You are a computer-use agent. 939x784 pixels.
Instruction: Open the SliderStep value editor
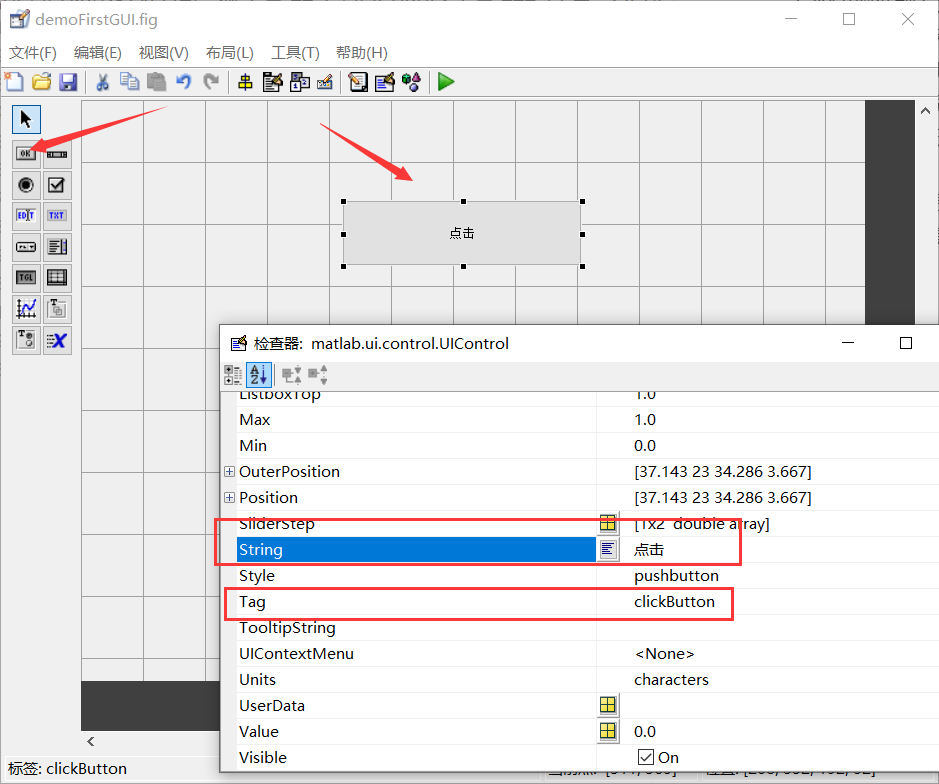[x=609, y=523]
